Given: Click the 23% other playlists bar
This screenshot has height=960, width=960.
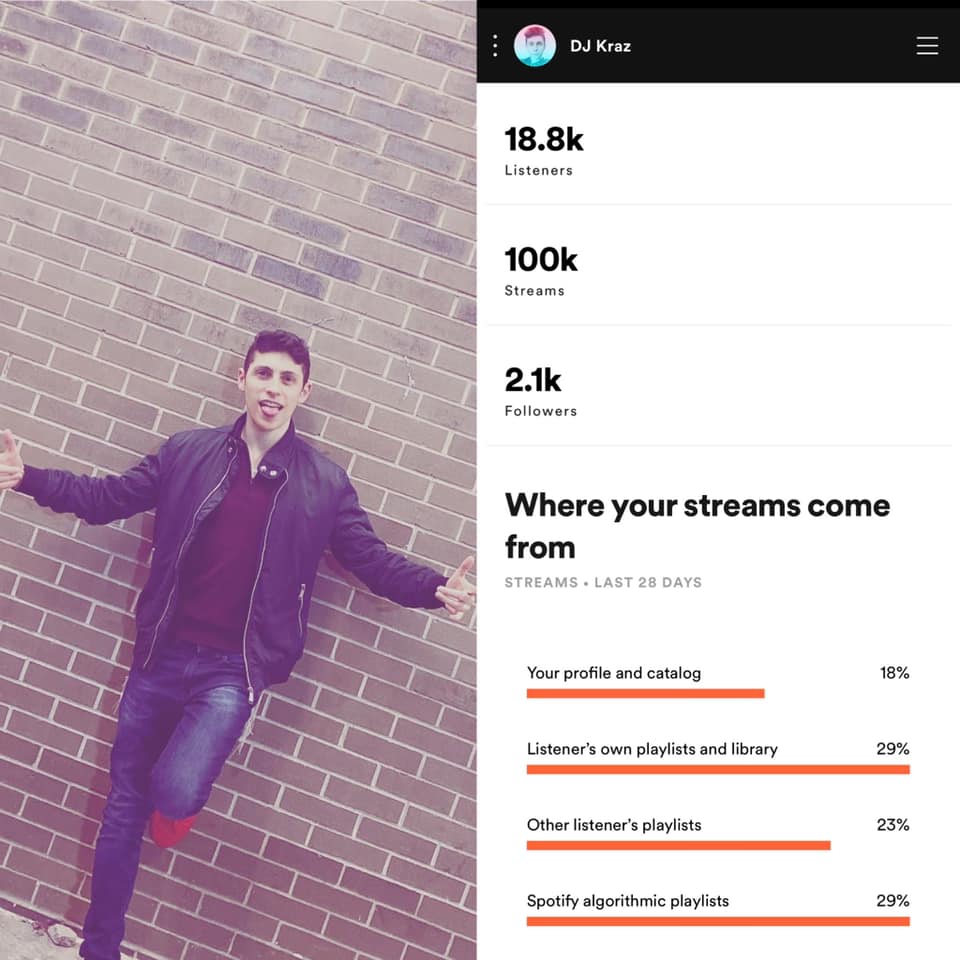Looking at the screenshot, I should (678, 846).
